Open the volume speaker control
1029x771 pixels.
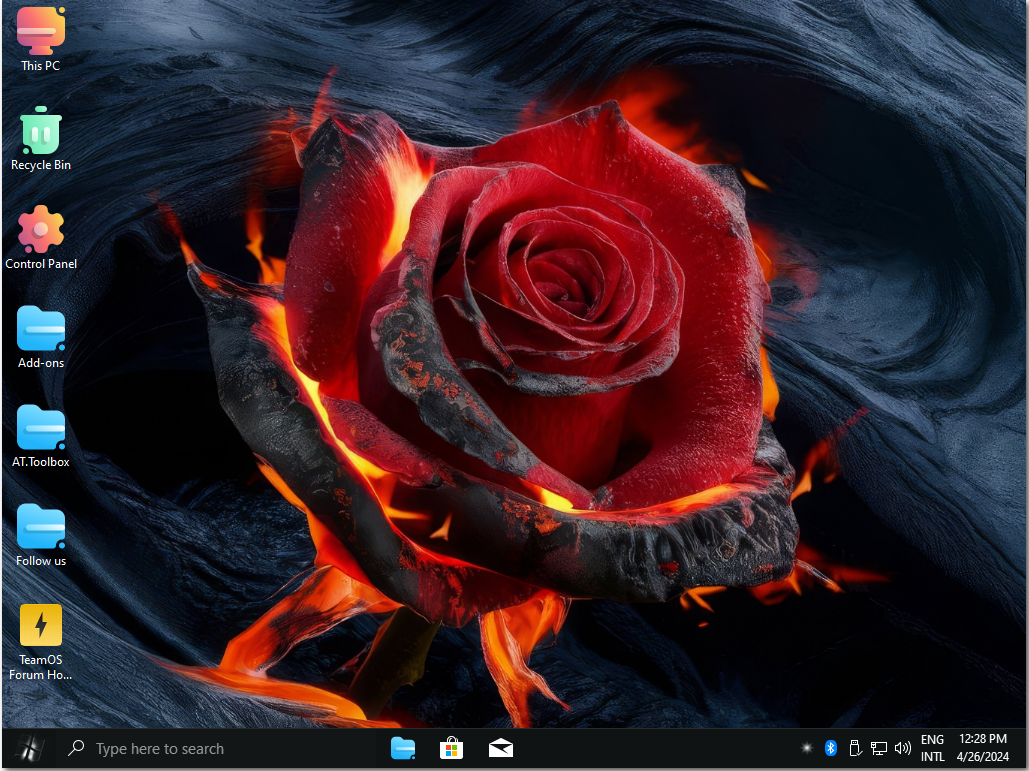pos(903,748)
